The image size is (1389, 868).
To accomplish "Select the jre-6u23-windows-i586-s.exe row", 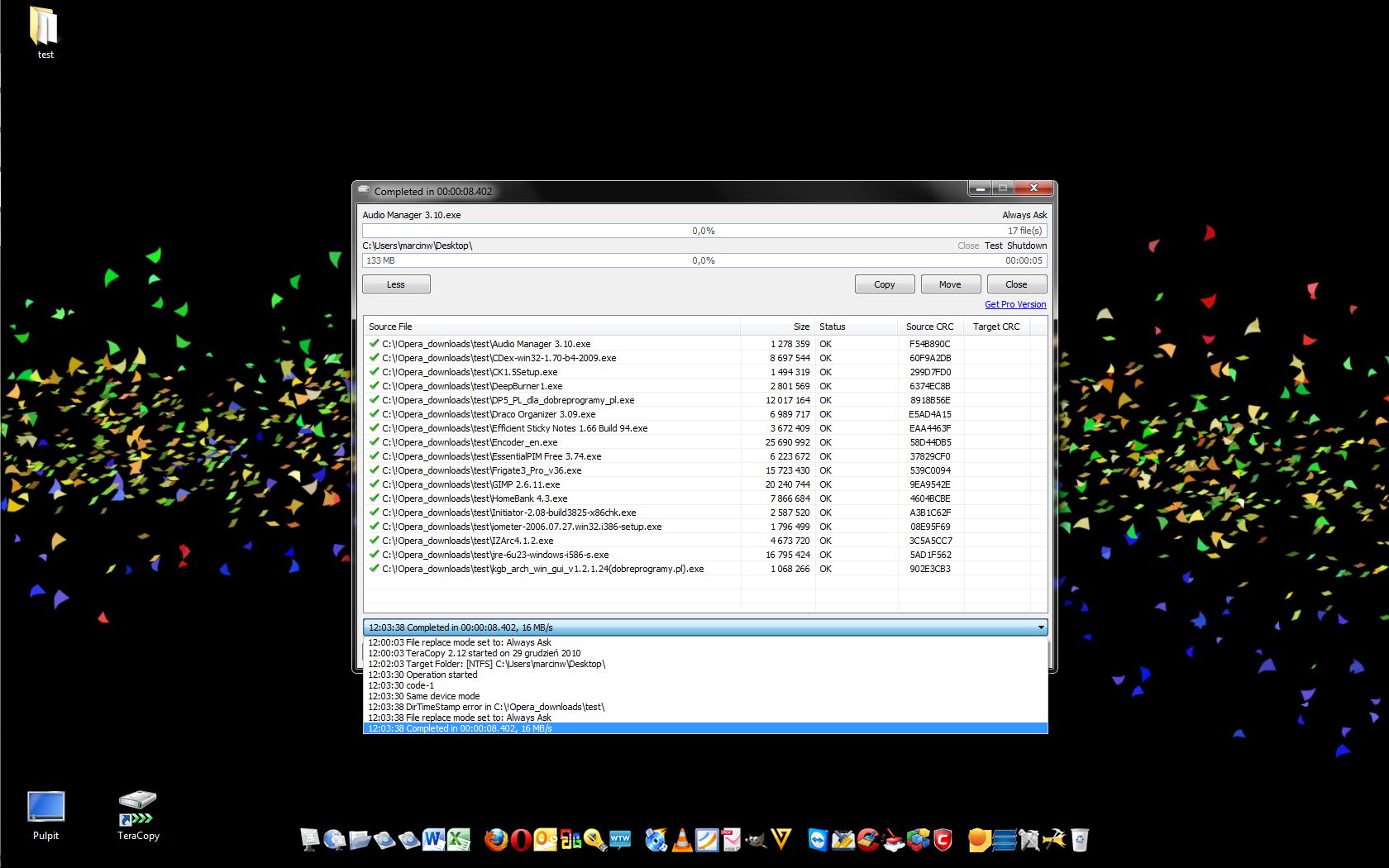I will [705, 555].
